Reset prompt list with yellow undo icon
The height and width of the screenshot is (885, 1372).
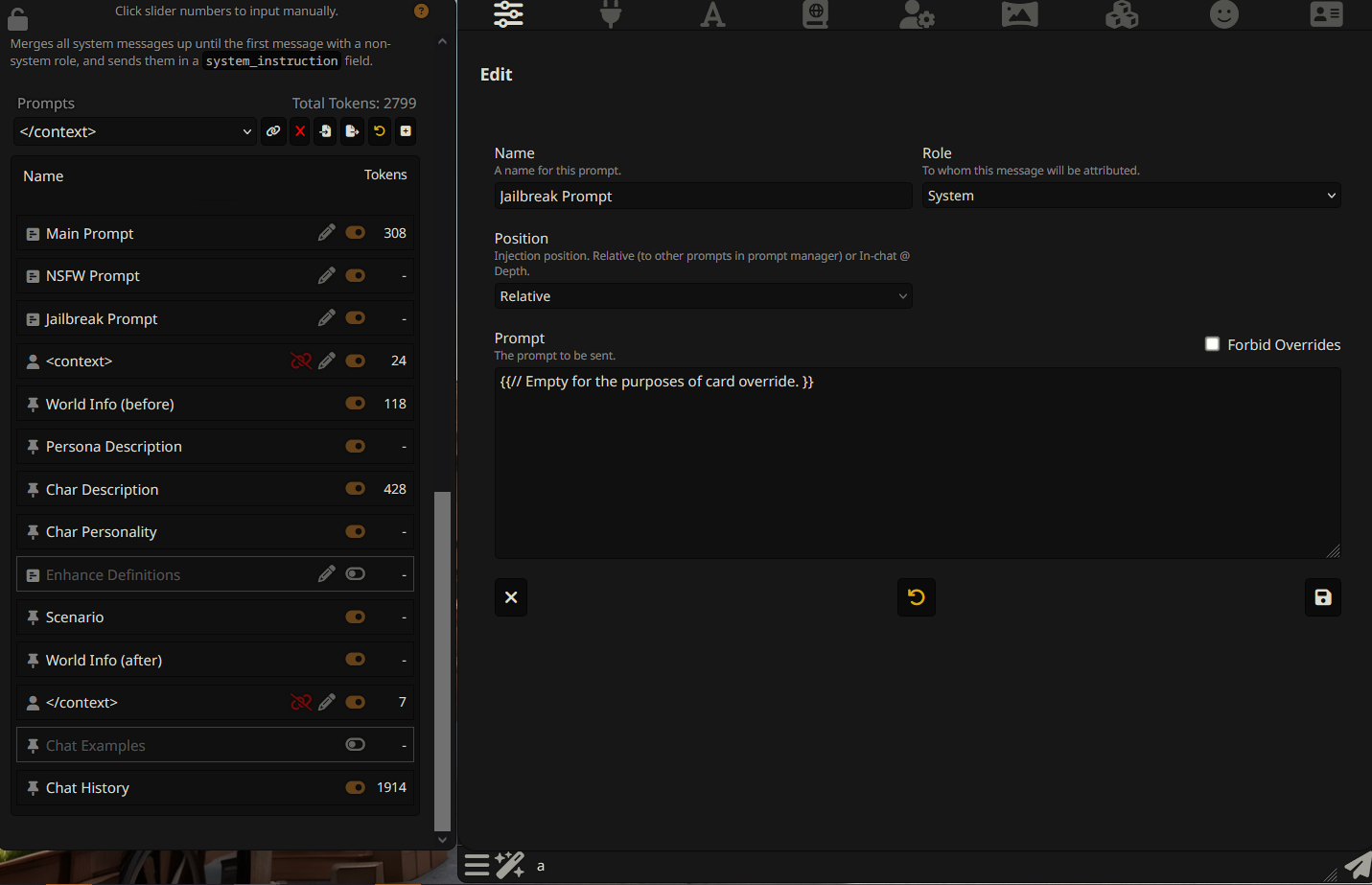coord(379,131)
